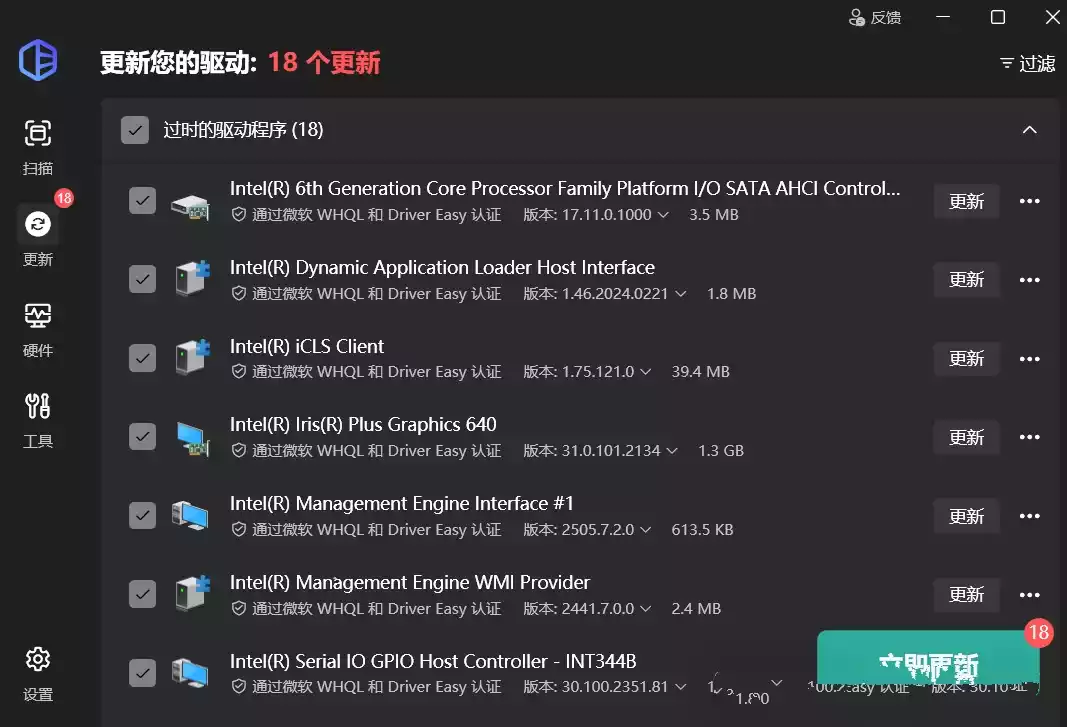Viewport: 1067px width, 727px height.
Task: Collapse the 过时的驱动程序 list
Action: coord(1029,130)
